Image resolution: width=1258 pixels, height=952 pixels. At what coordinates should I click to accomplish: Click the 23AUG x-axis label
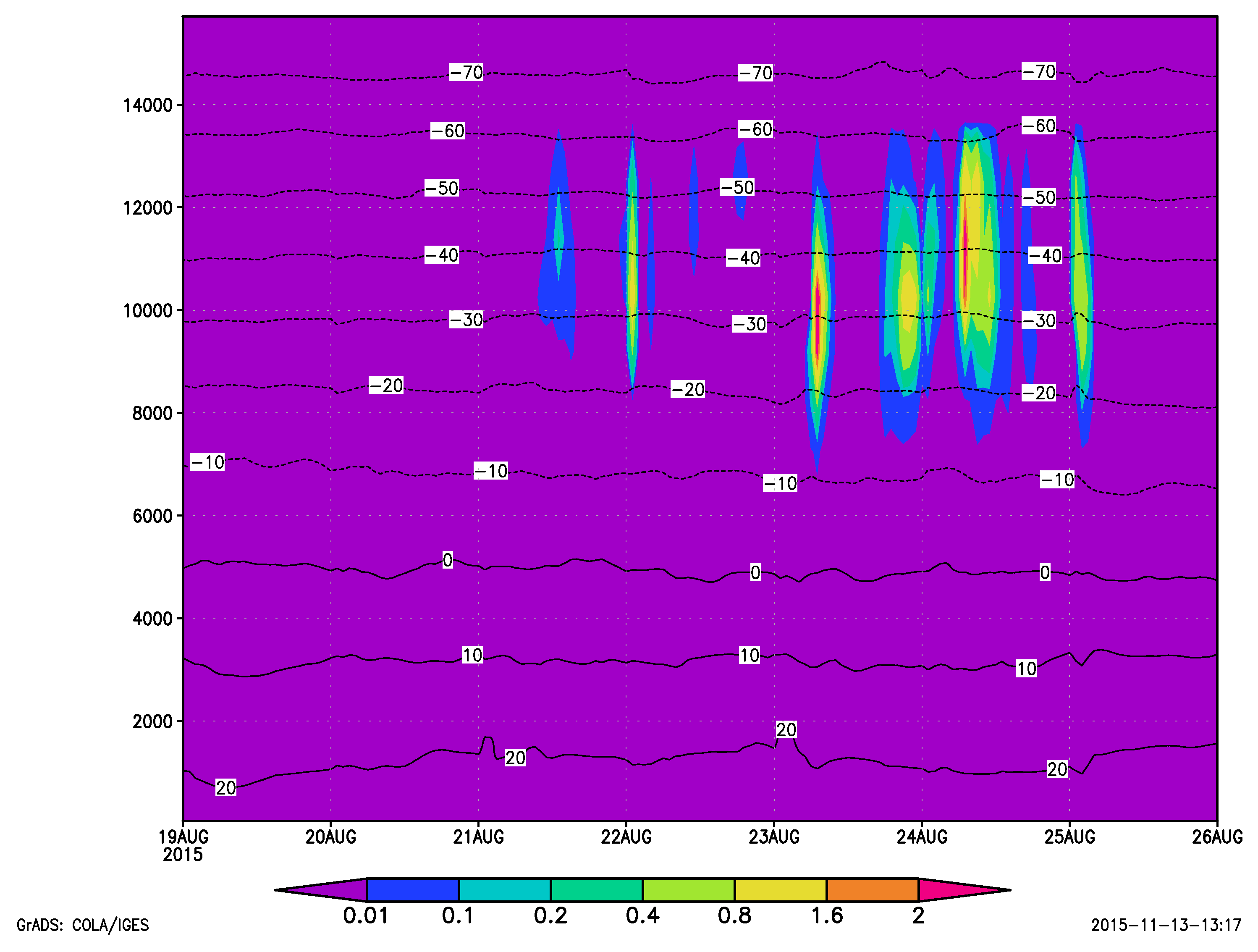tap(774, 837)
